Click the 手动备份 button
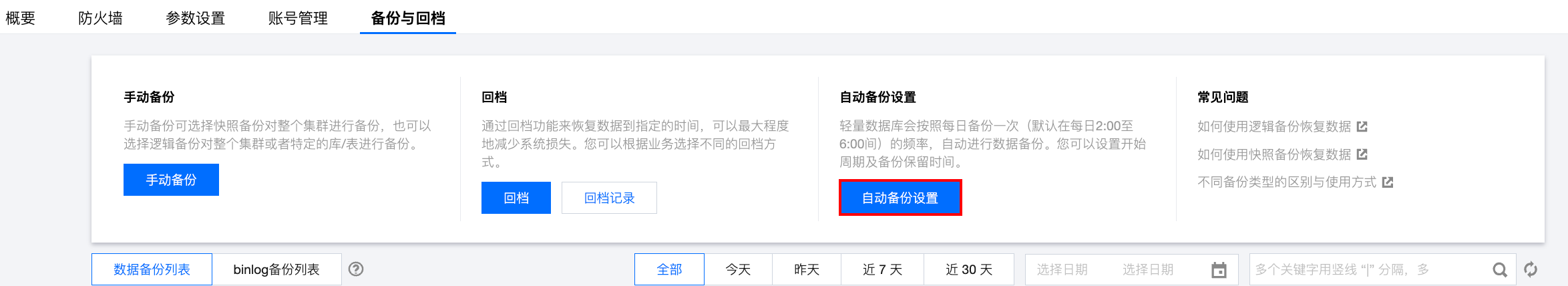This screenshot has width=1568, height=286. click(x=171, y=180)
